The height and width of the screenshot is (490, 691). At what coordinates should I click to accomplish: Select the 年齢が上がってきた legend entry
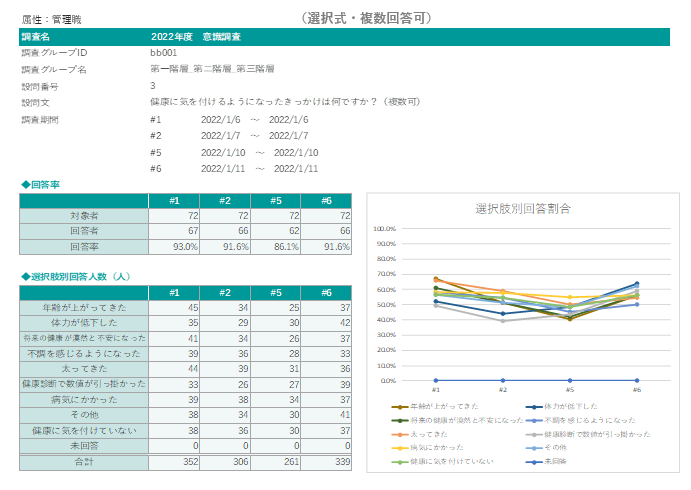coord(435,407)
